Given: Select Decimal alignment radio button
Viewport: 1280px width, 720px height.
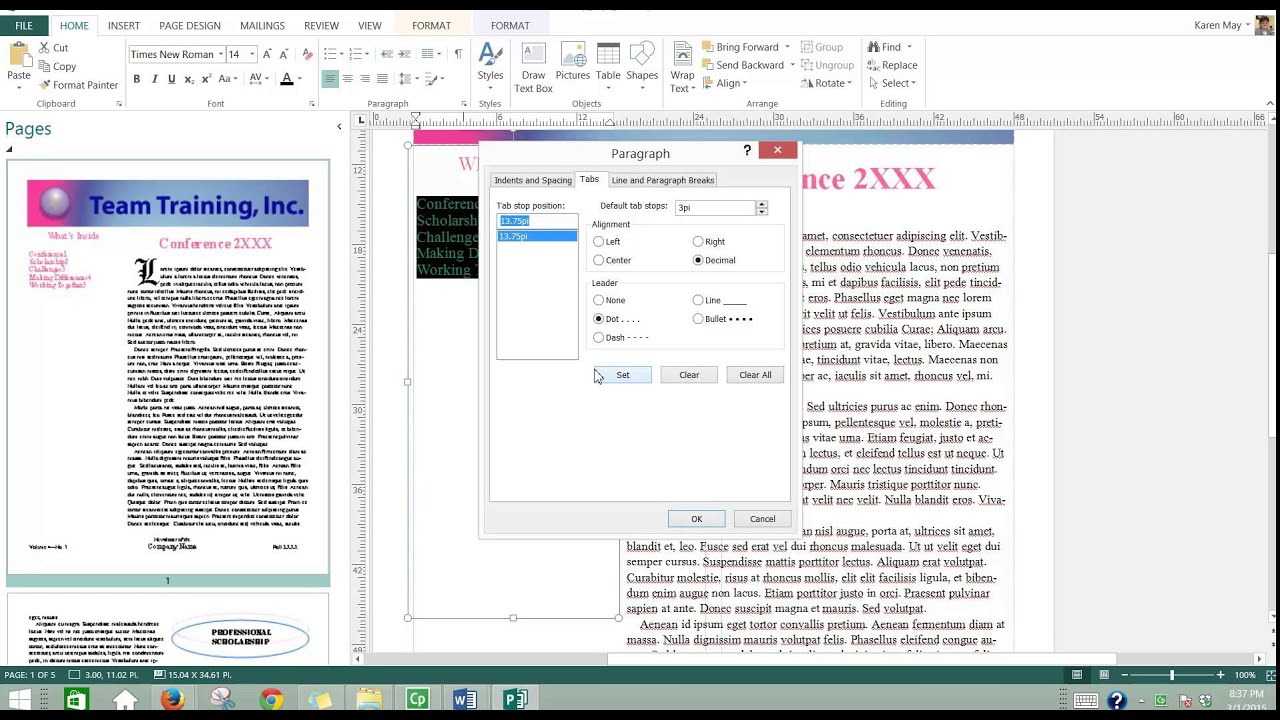Looking at the screenshot, I should [698, 260].
